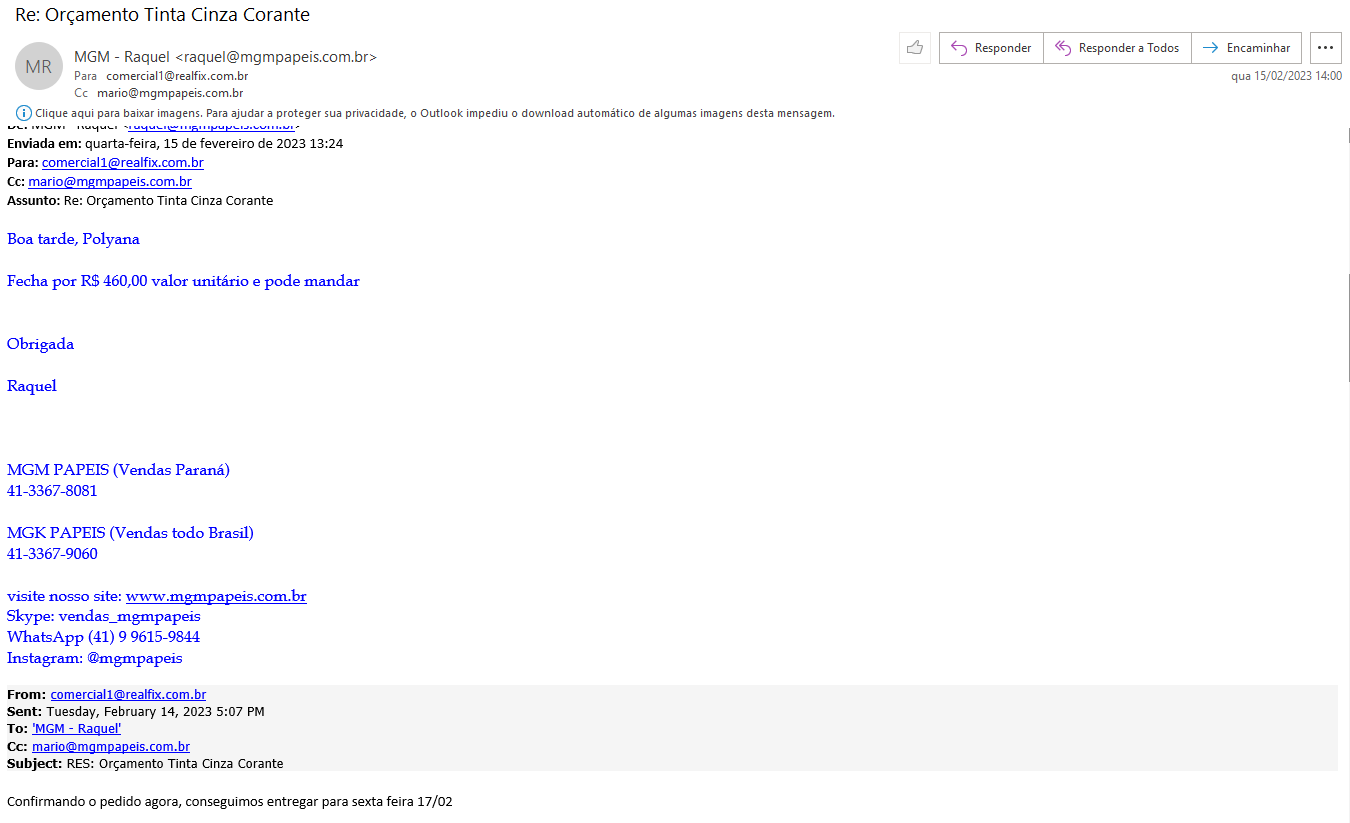This screenshot has width=1350, height=823.
Task: Click the header Para recipient comercial1@realfix.com.br
Action: coord(177,76)
